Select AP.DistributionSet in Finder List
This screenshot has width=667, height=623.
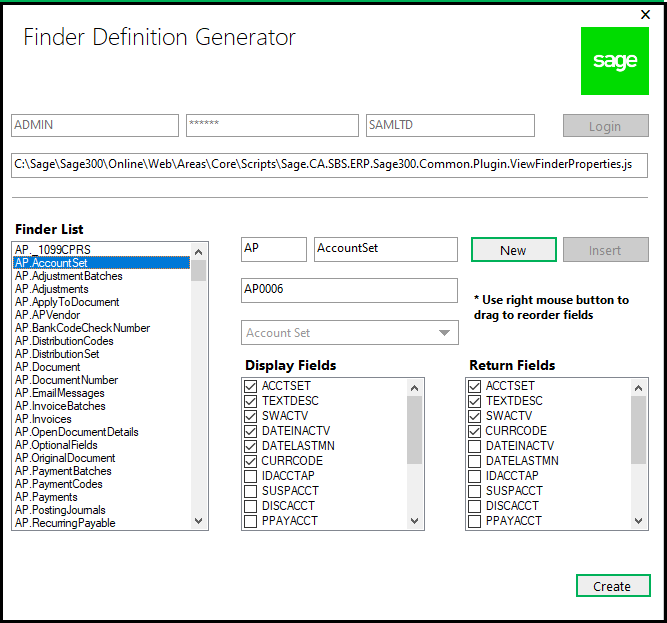click(101, 354)
